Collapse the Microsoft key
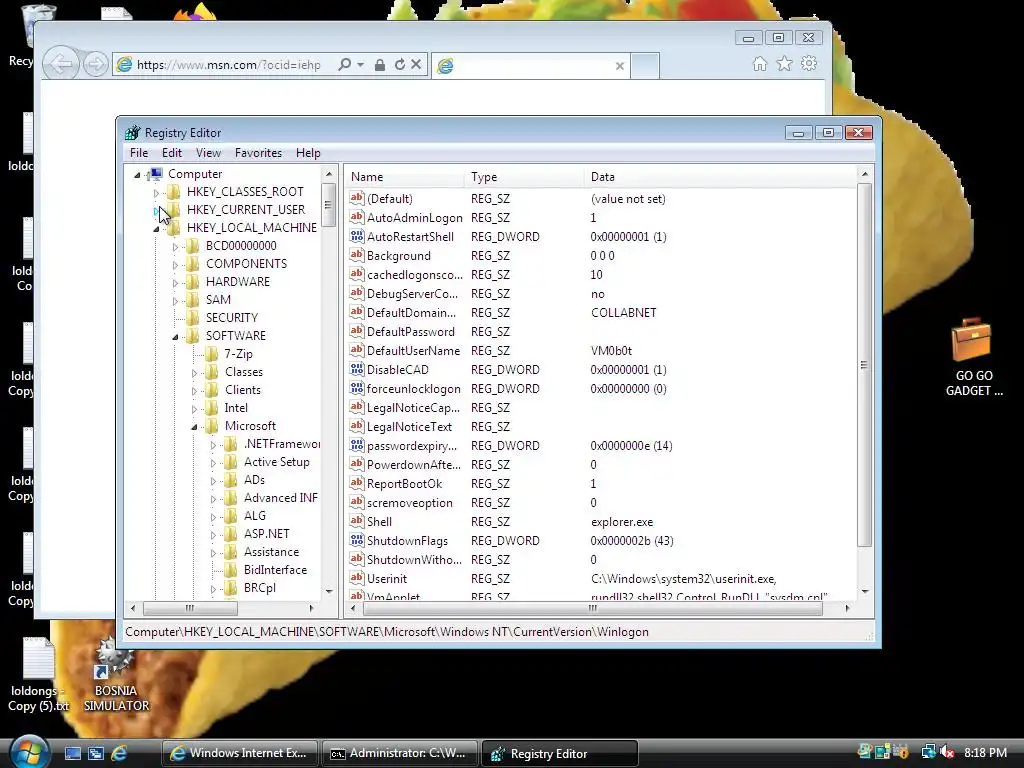 click(194, 427)
